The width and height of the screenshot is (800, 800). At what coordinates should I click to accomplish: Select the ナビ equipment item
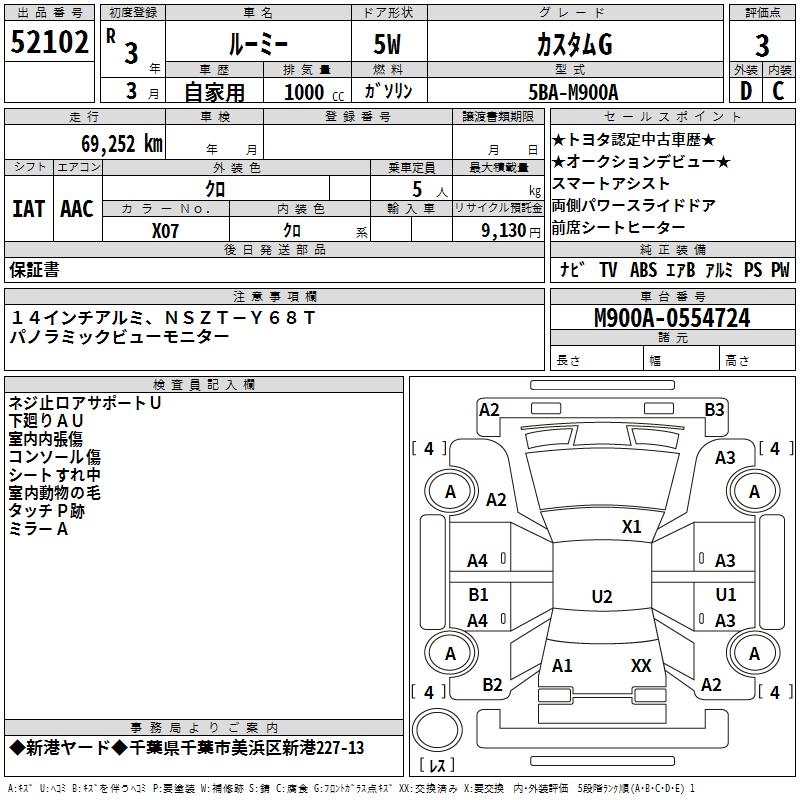click(571, 270)
